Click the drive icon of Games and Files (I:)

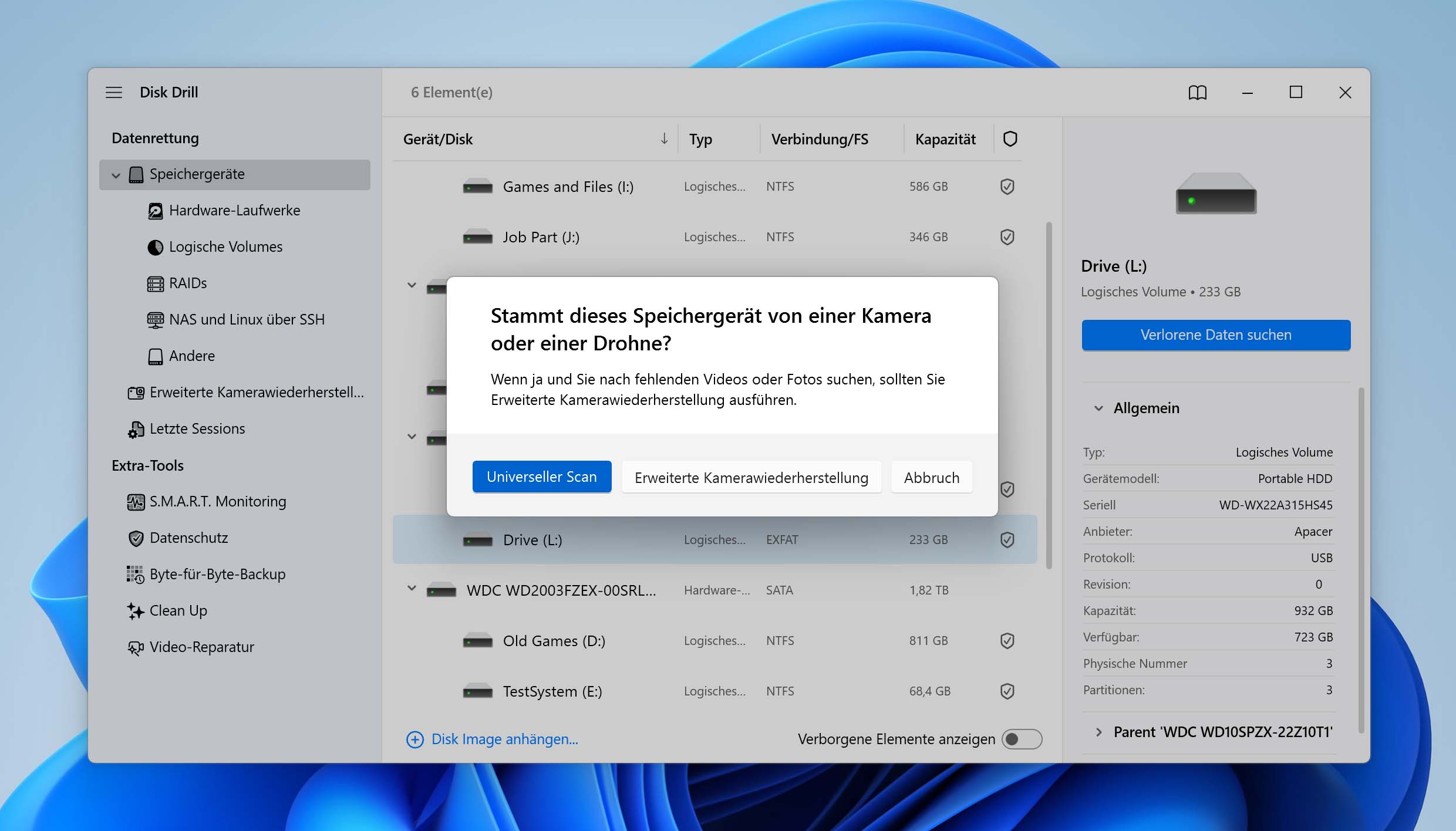point(477,187)
